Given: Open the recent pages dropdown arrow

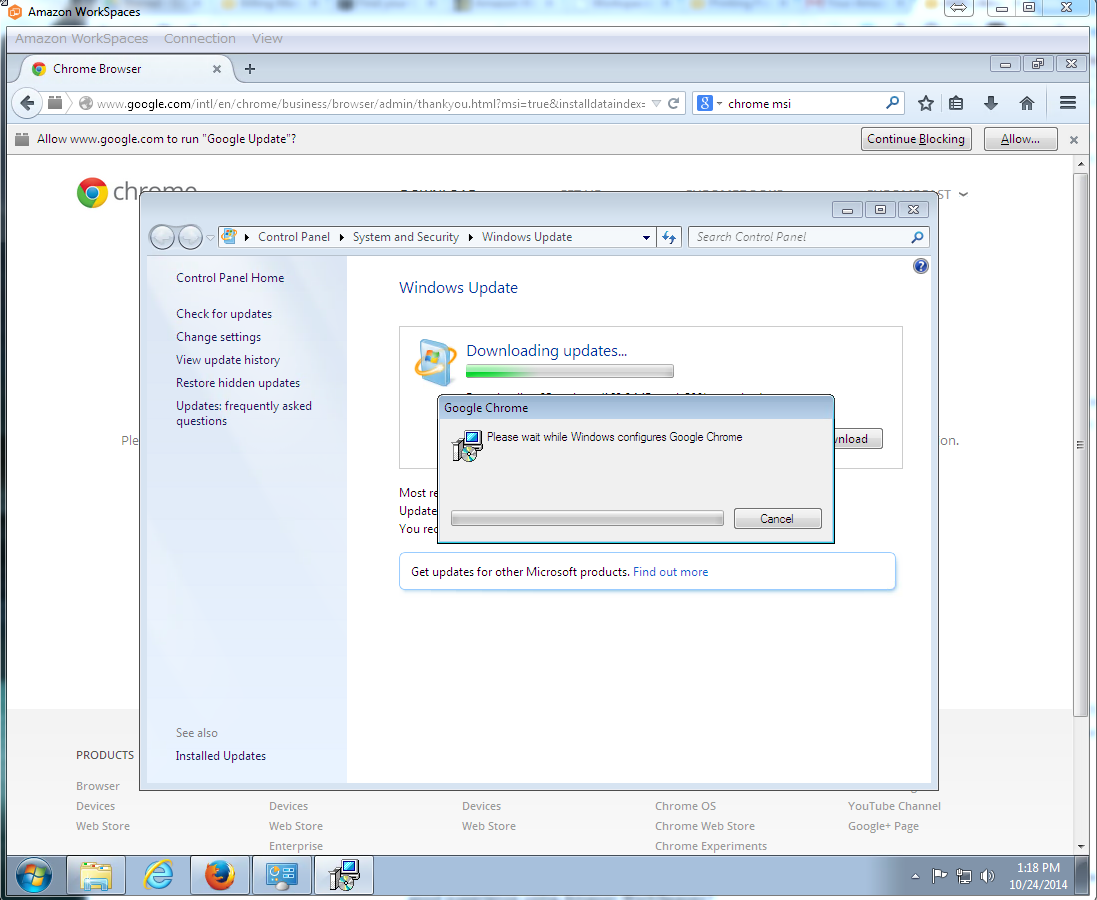Looking at the screenshot, I should point(210,237).
